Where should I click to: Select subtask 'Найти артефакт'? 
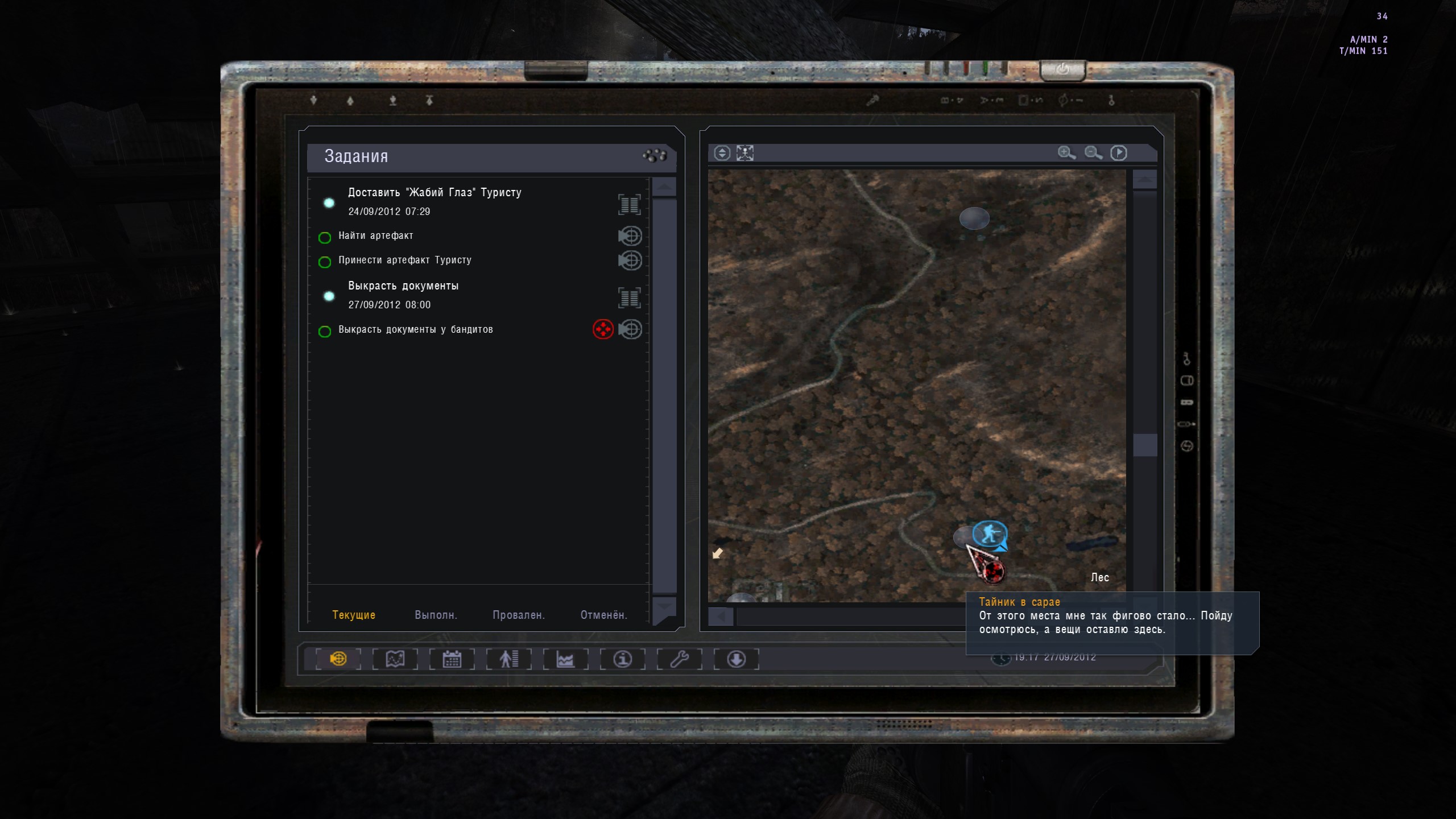[x=375, y=235]
